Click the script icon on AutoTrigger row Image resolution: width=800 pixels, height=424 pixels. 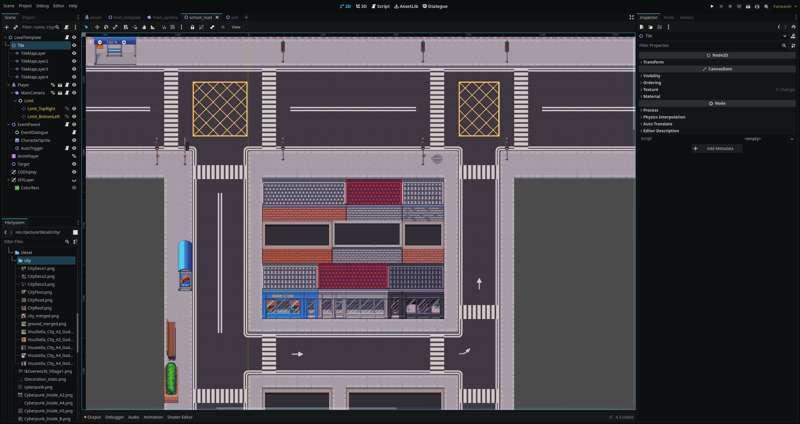point(67,148)
